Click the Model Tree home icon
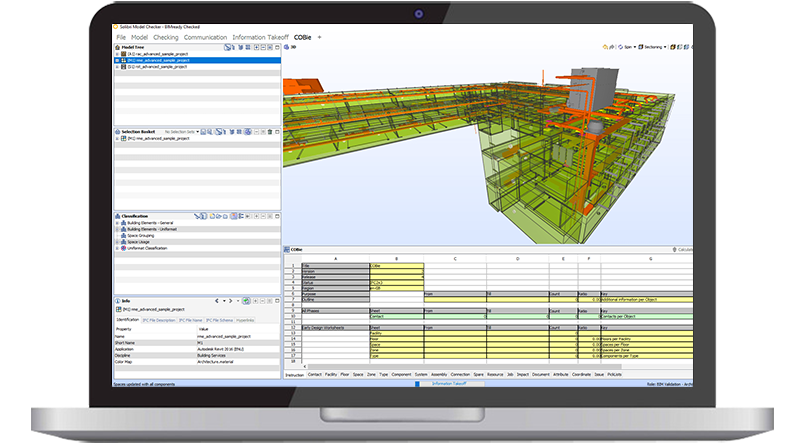Image resolution: width=803 pixels, height=446 pixels. pyautogui.click(x=117, y=47)
